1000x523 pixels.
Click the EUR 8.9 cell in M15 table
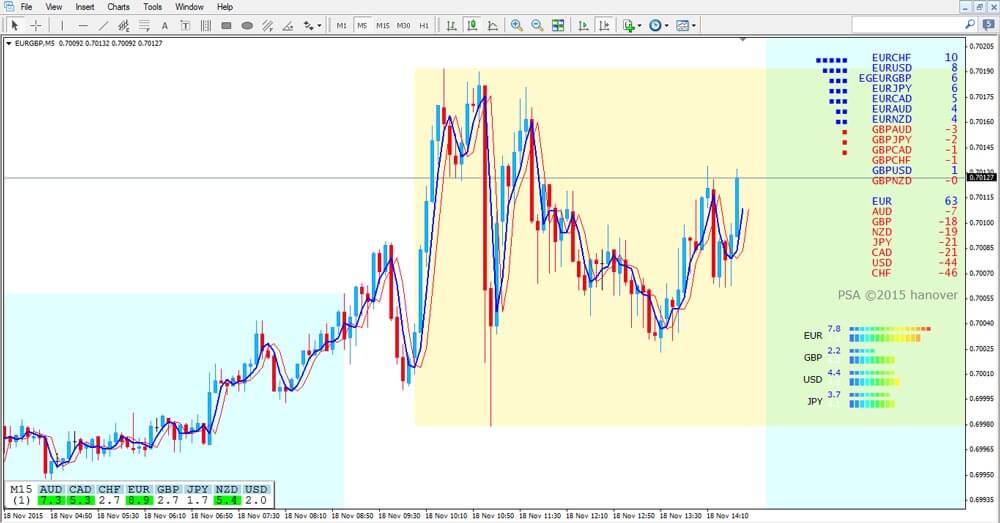point(138,501)
